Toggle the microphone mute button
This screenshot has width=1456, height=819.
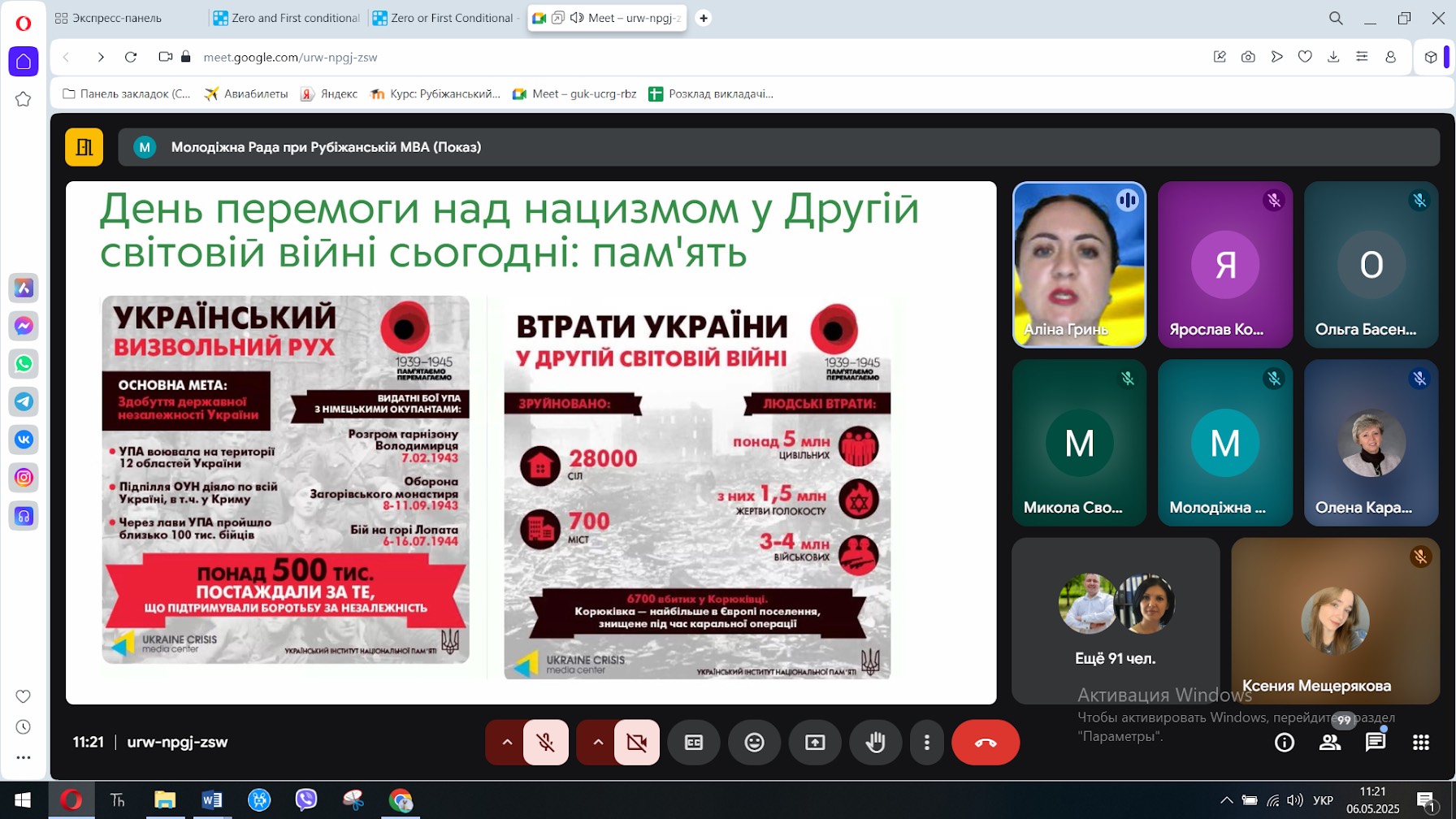545,742
